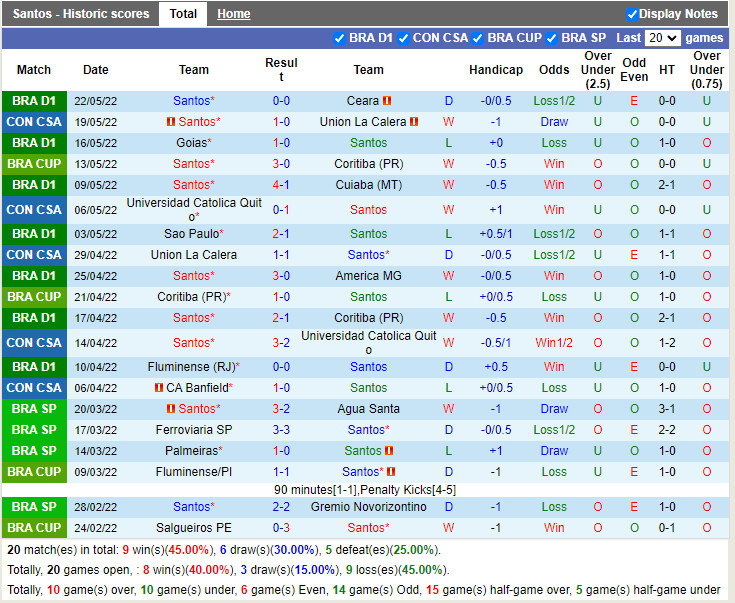Disable the BRA CUP filter checkbox
735x603 pixels.
click(478, 38)
